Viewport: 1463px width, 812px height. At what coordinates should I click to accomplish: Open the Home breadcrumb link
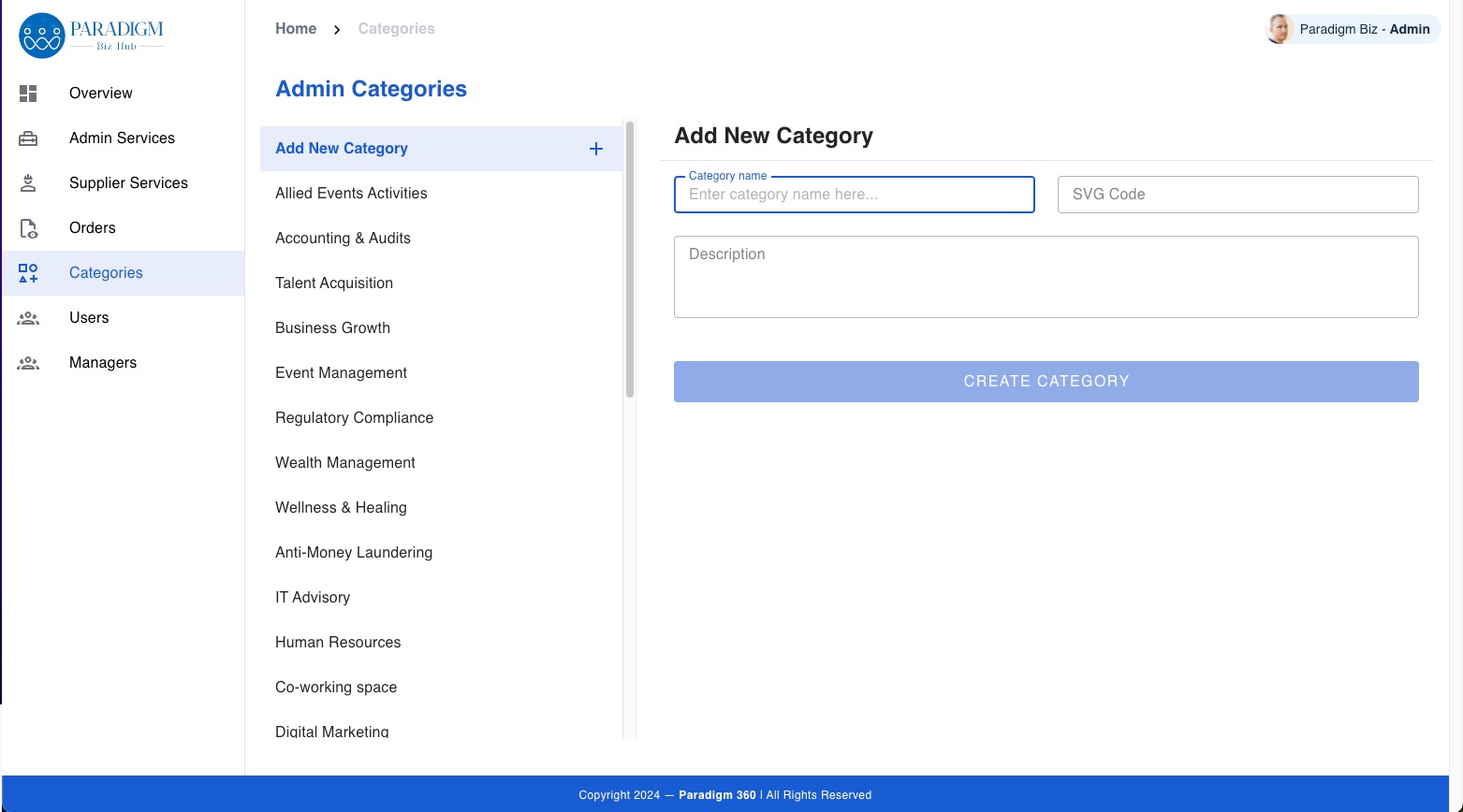point(296,29)
